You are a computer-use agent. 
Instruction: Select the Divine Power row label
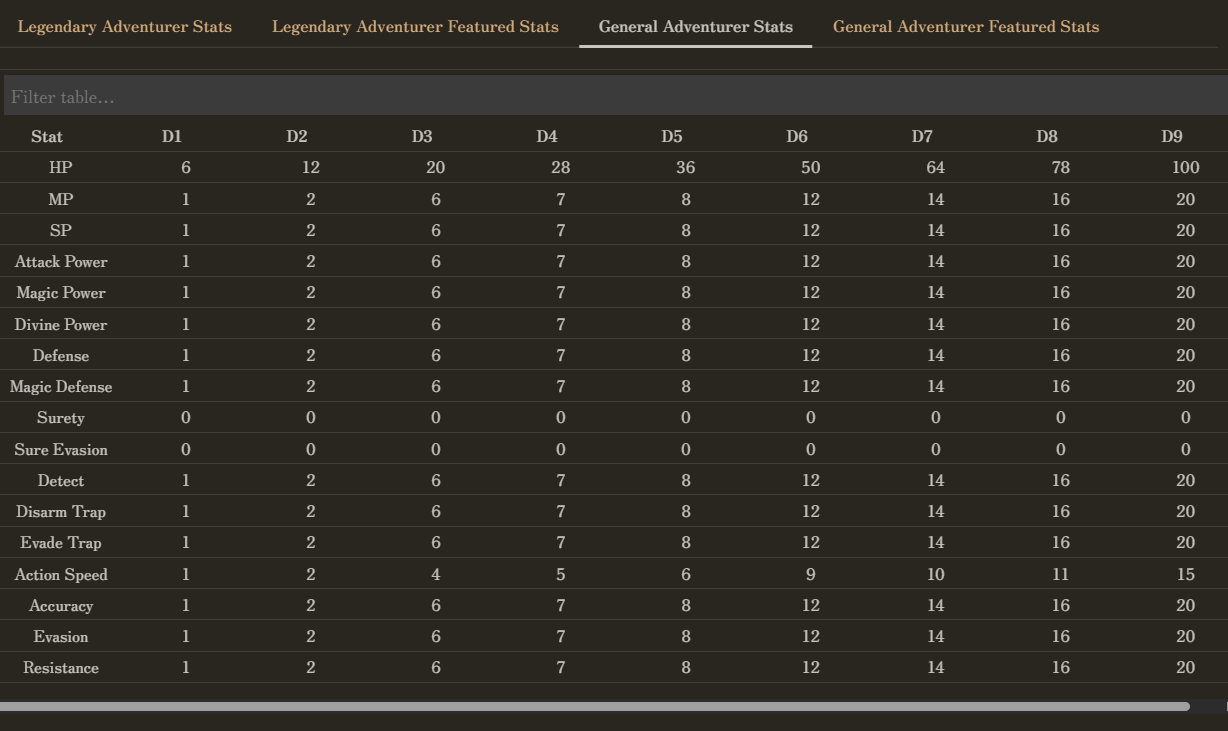[x=61, y=325]
